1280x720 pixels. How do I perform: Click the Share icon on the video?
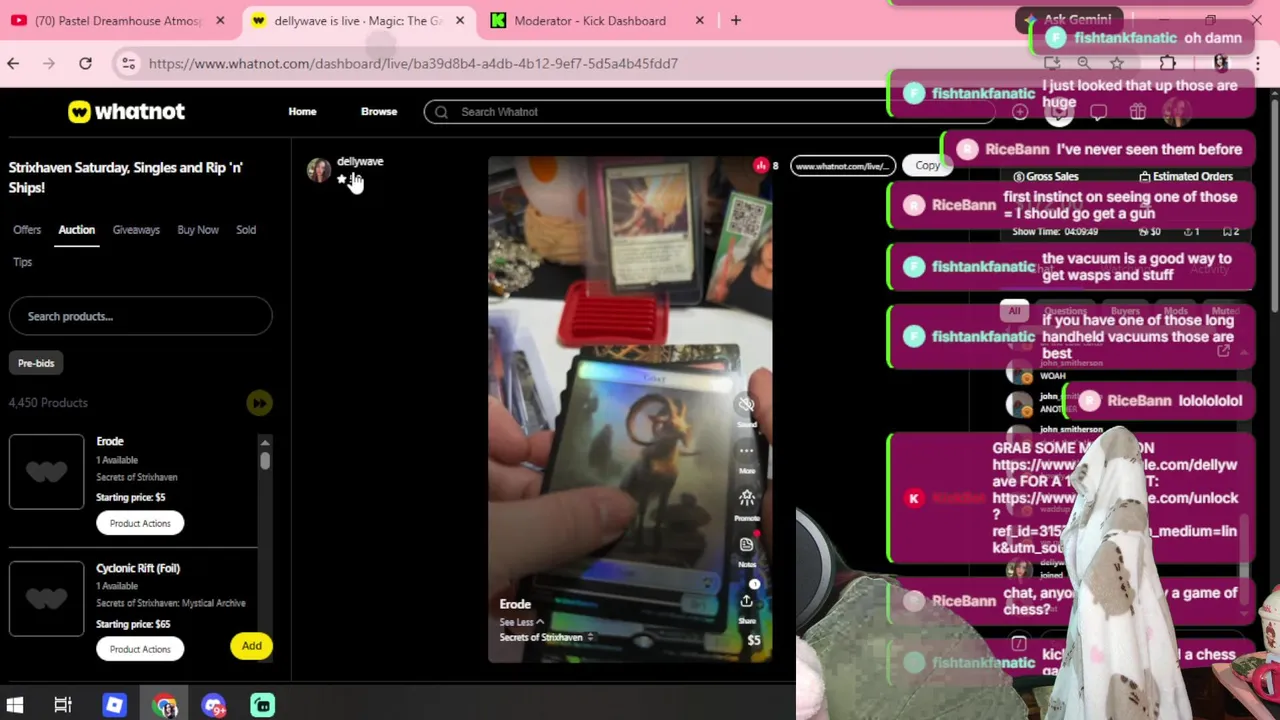746,601
